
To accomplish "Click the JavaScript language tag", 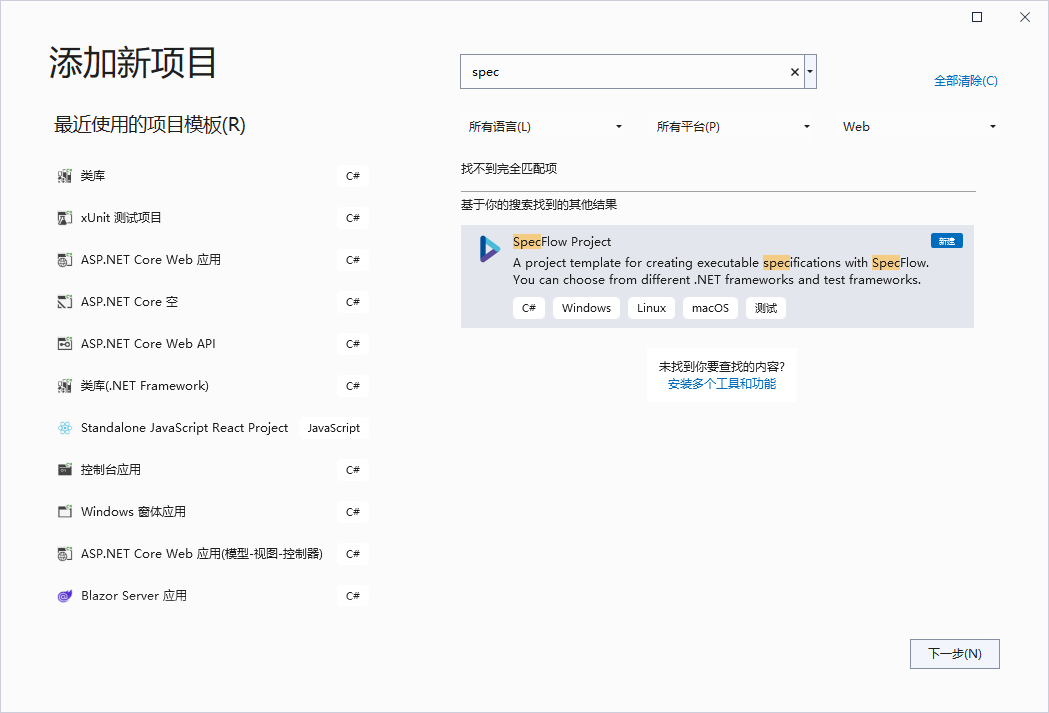I will 333,428.
